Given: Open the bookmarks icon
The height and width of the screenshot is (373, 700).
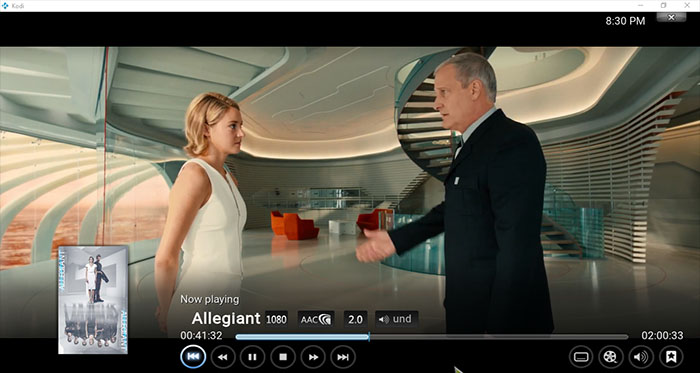Looking at the screenshot, I should coord(671,357).
